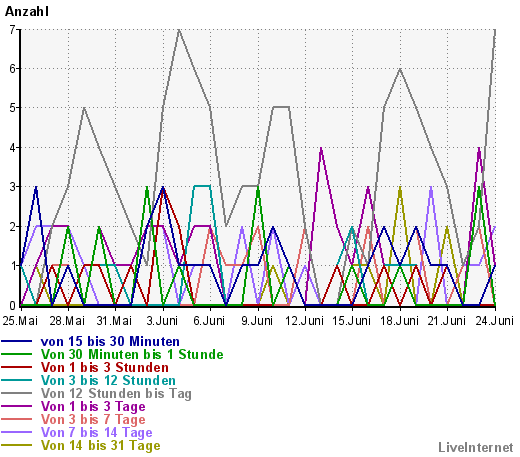520x457 pixels.
Task: Click the y-axis value 5
Action: pyautogui.click(x=13, y=108)
